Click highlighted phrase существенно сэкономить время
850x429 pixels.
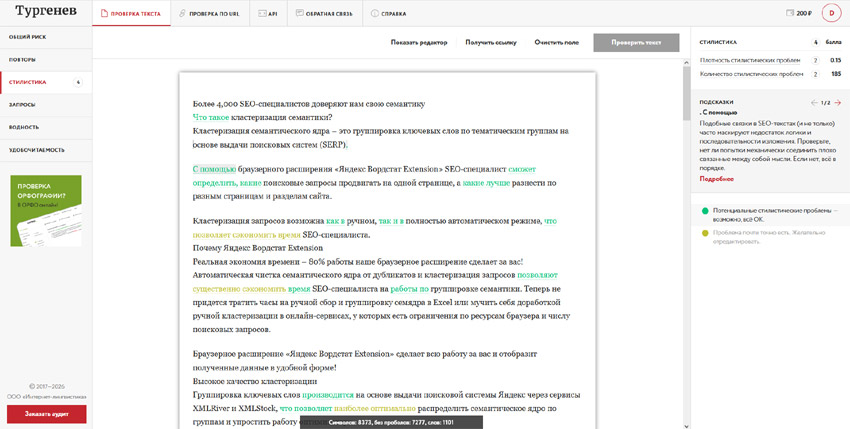(x=252, y=289)
